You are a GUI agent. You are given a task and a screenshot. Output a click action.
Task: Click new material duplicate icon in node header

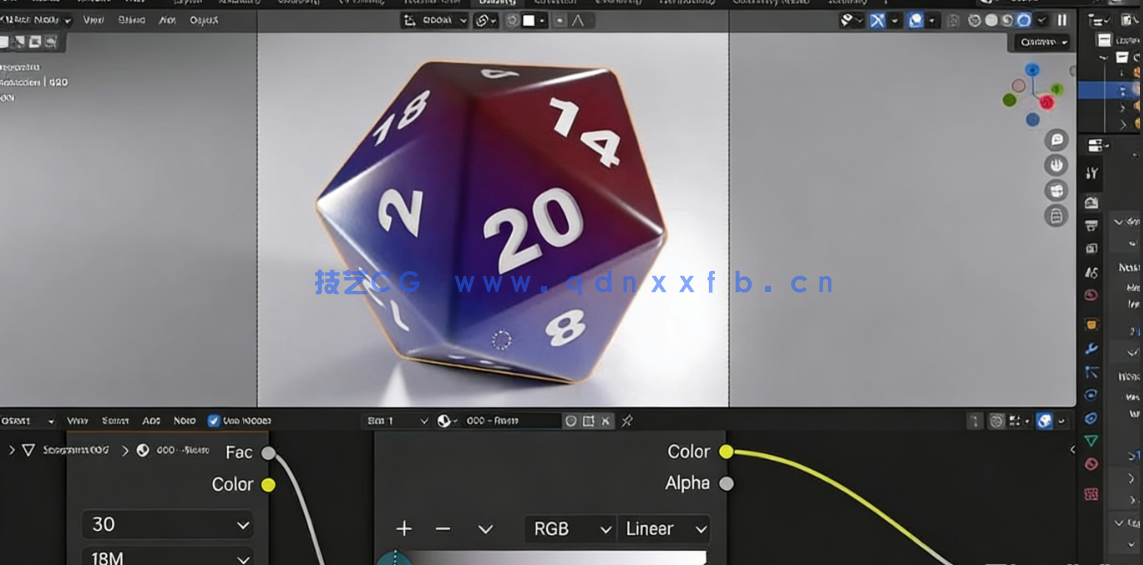[588, 421]
